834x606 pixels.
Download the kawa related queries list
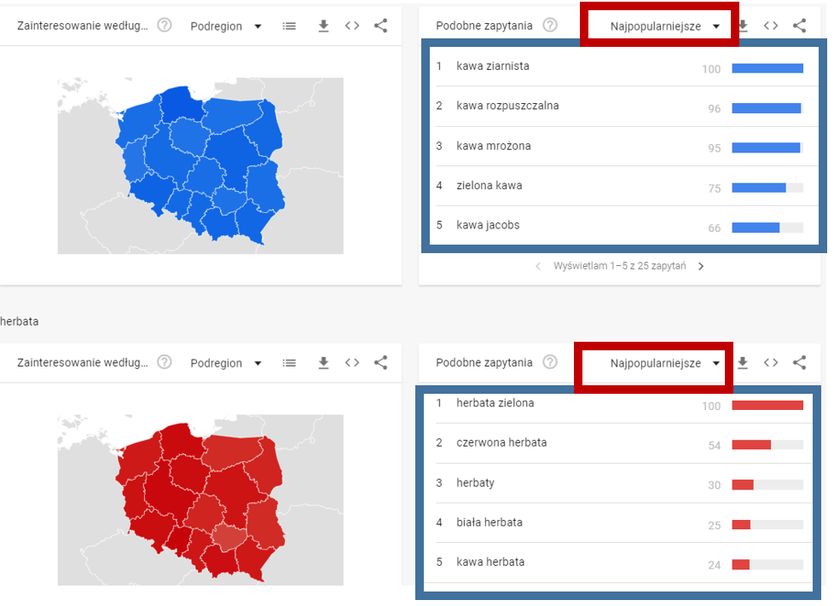point(742,25)
